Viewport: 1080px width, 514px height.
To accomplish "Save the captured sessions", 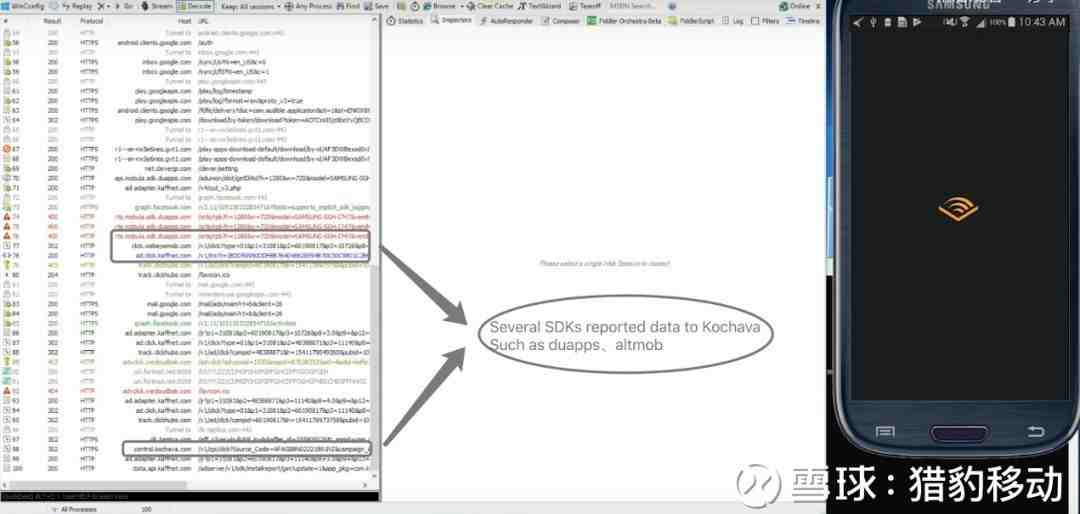I will point(377,6).
